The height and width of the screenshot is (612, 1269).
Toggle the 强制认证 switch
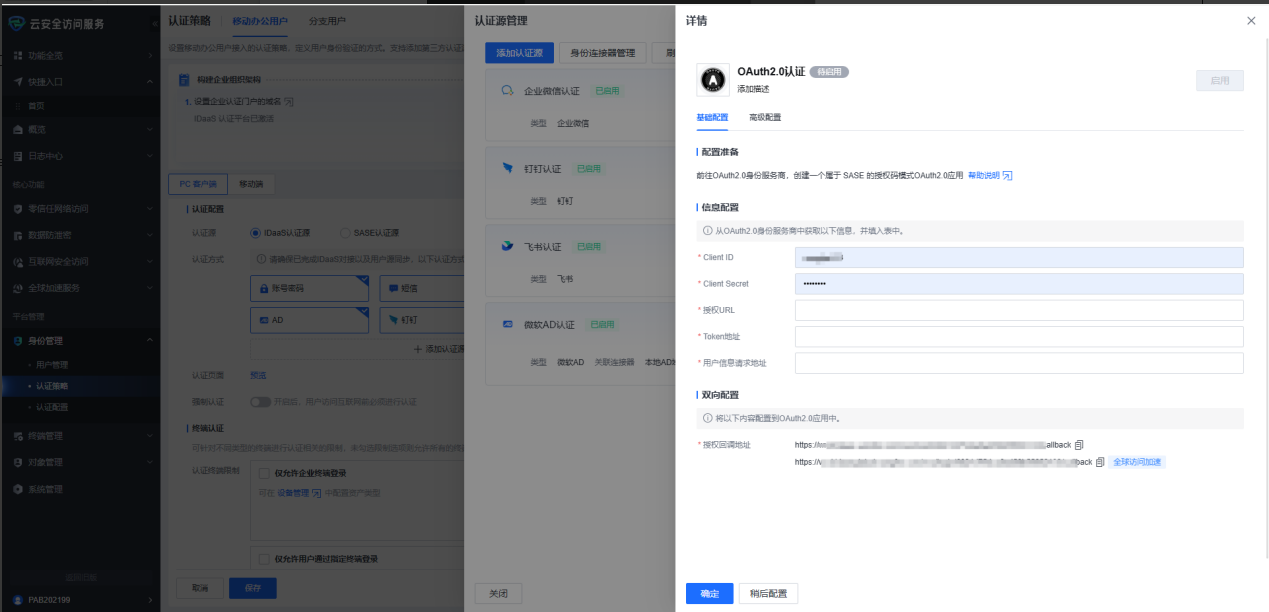click(x=260, y=402)
